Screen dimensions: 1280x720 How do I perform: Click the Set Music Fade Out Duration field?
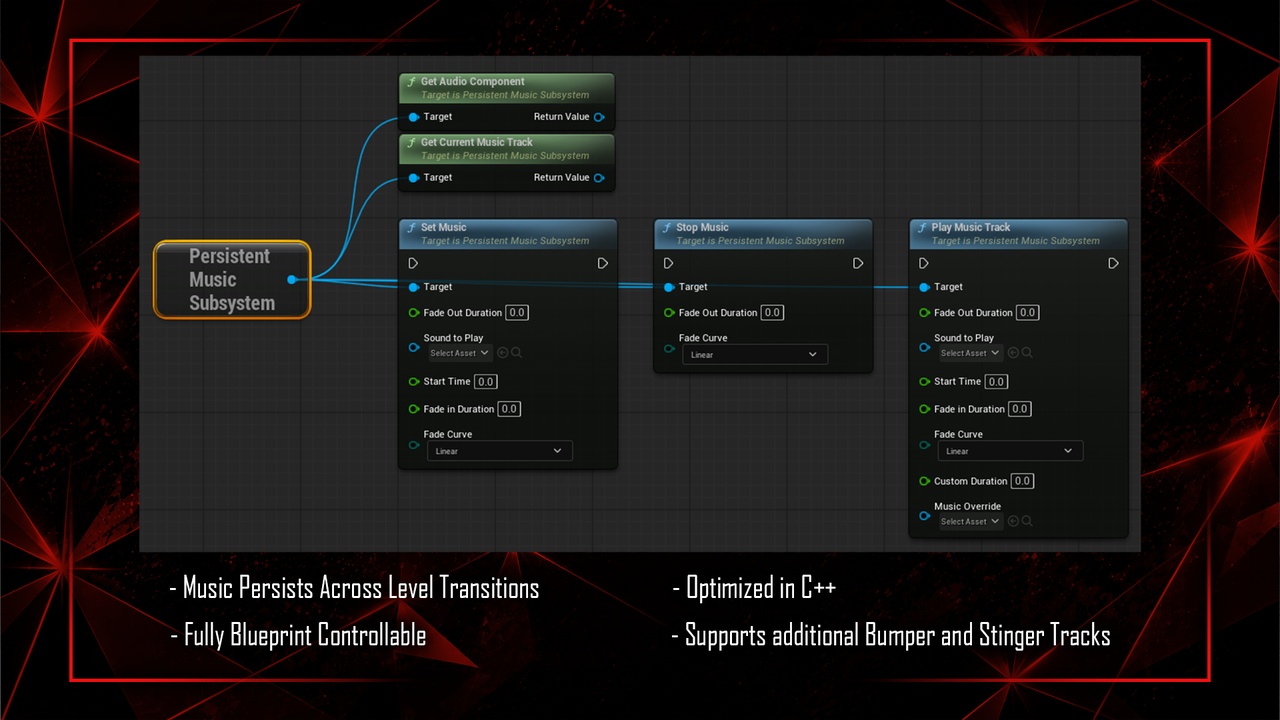pos(516,313)
